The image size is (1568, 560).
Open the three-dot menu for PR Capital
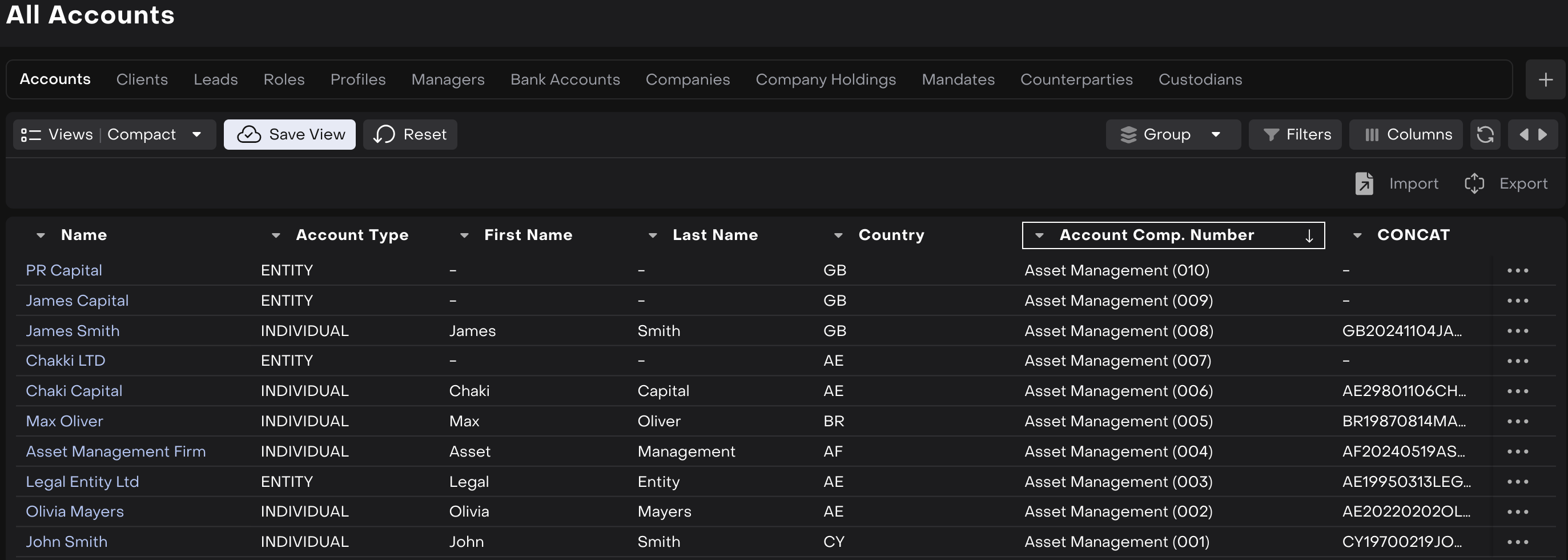point(1517,270)
